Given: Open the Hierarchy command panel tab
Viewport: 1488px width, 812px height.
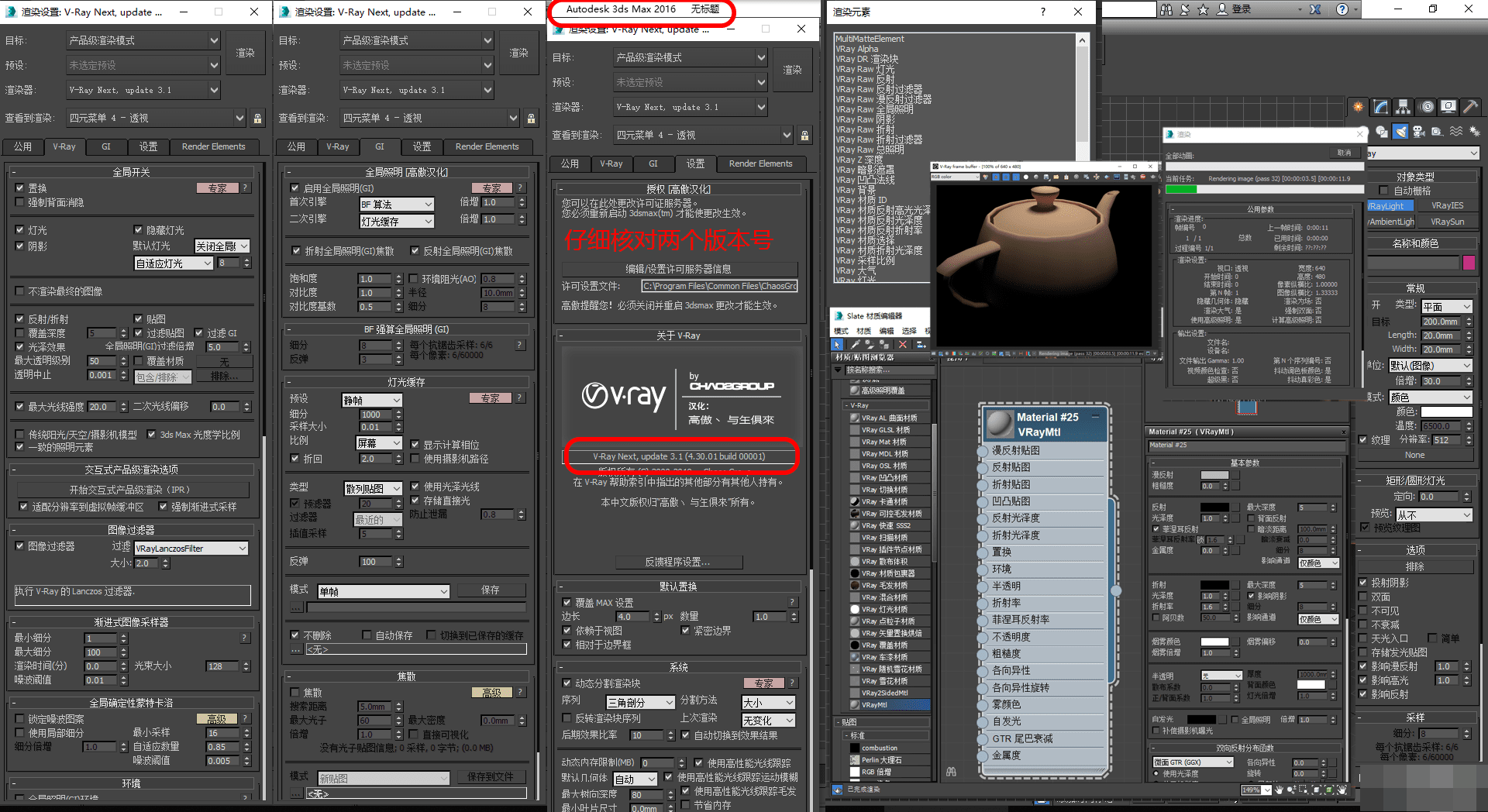Looking at the screenshot, I should pyautogui.click(x=1403, y=107).
